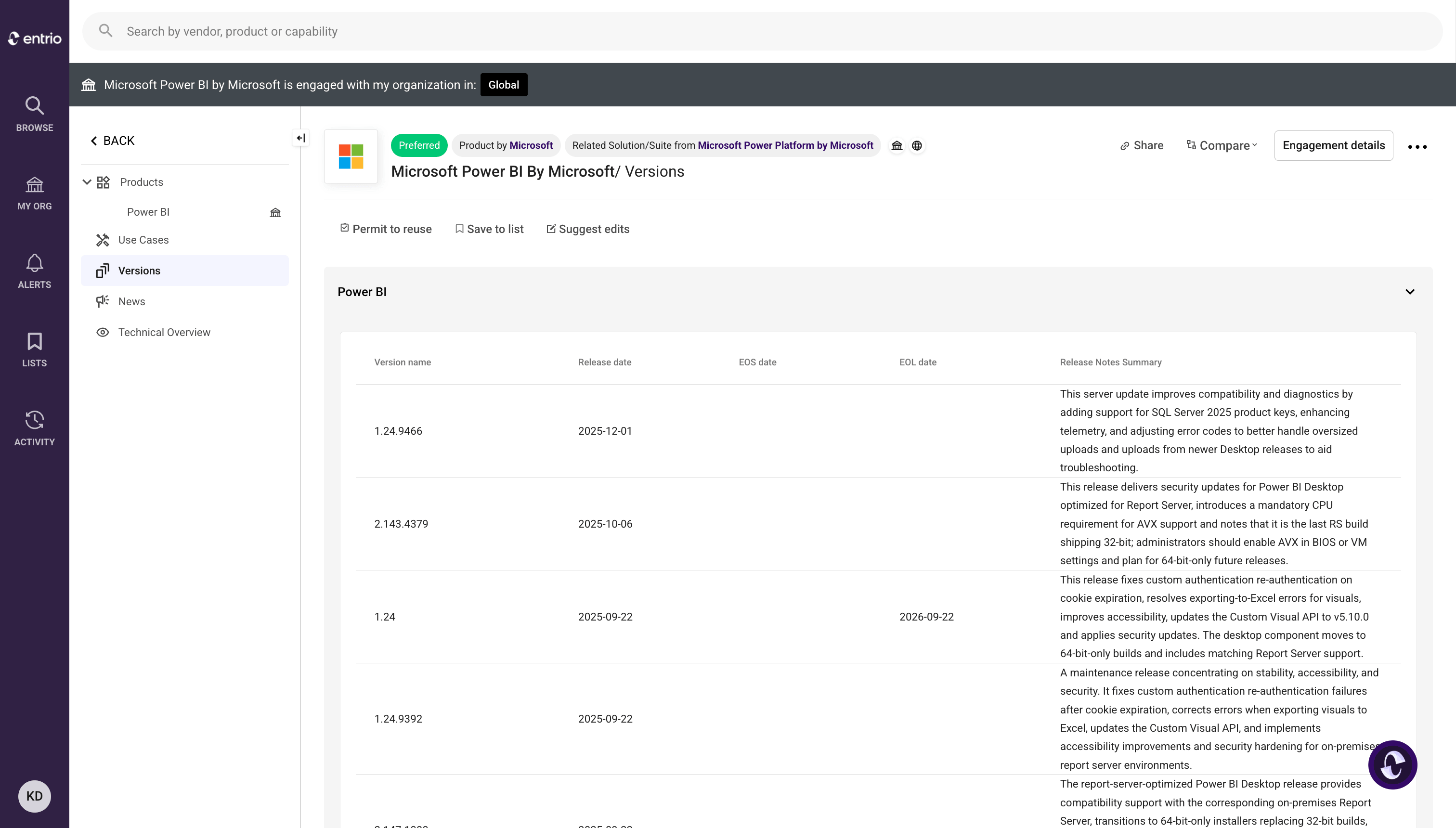Open the three-dot more options menu
1456x828 pixels.
[x=1417, y=147]
